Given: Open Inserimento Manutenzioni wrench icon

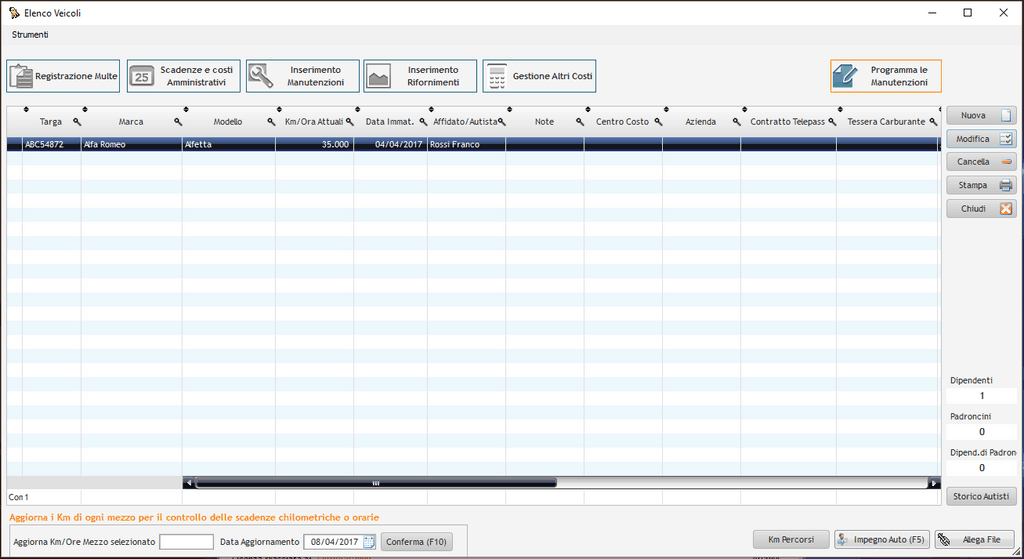Looking at the screenshot, I should [x=261, y=76].
